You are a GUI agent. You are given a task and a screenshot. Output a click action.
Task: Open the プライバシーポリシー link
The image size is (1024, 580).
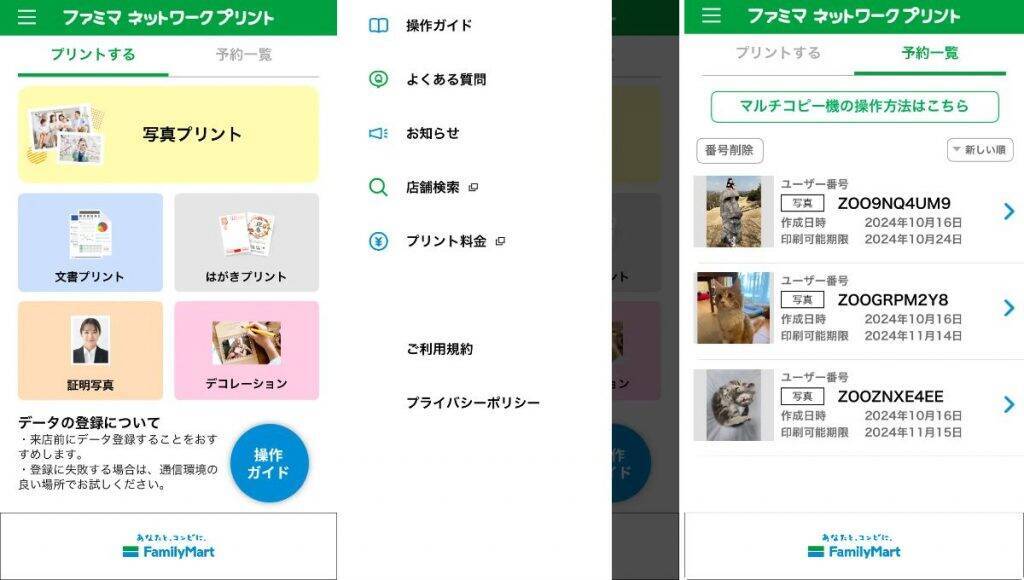pos(473,403)
